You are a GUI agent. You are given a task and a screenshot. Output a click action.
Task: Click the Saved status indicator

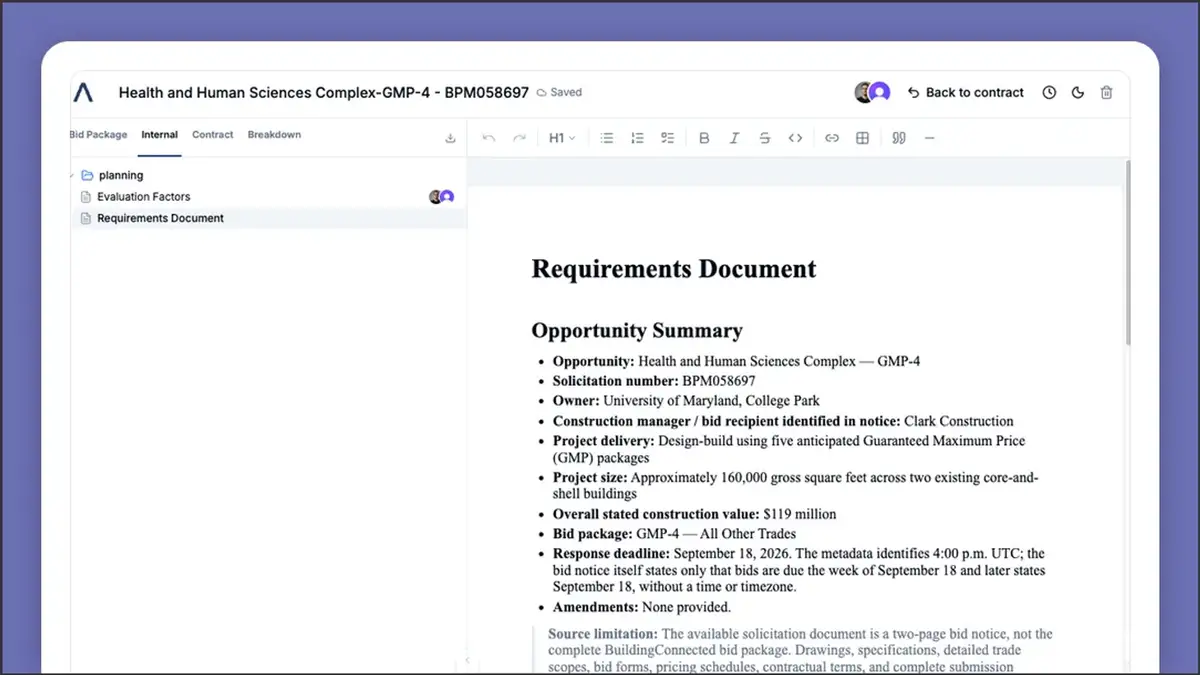(x=559, y=92)
